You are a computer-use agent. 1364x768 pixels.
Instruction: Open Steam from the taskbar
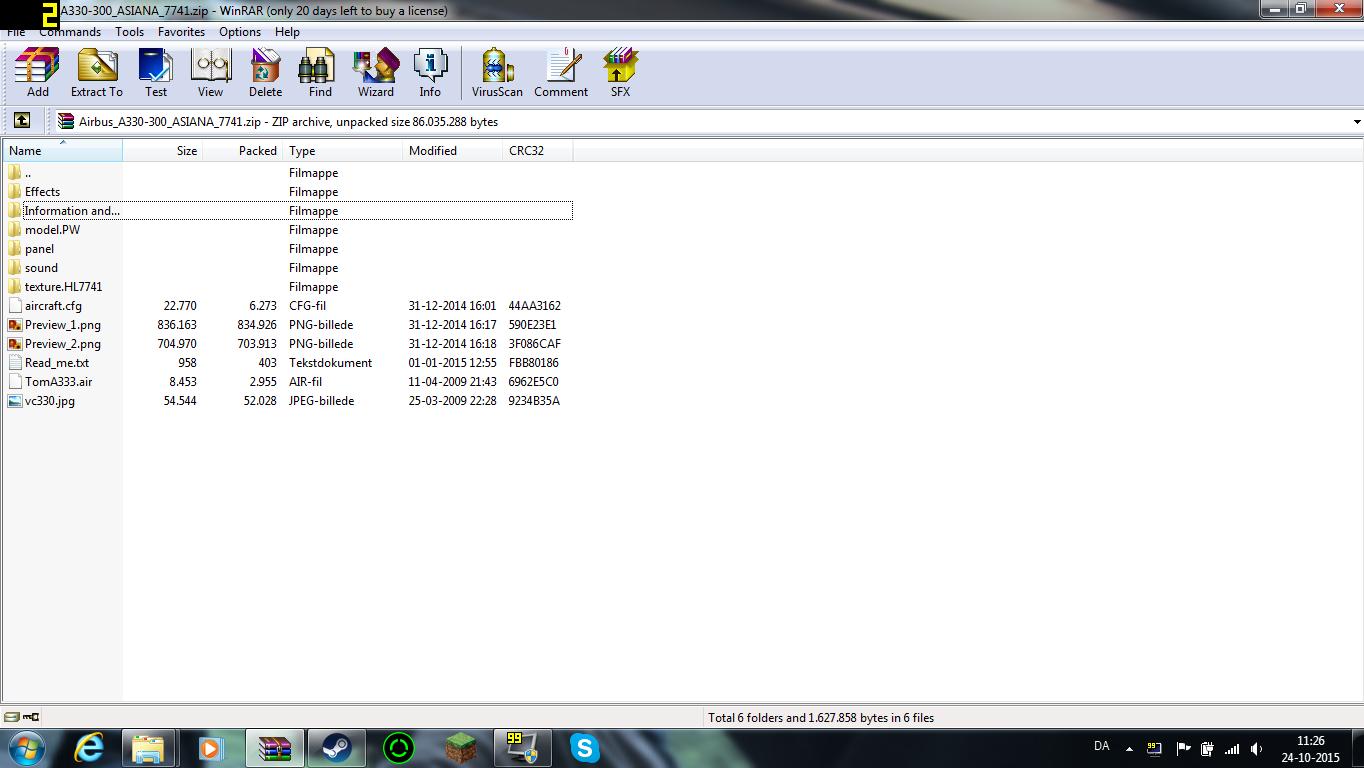(336, 747)
